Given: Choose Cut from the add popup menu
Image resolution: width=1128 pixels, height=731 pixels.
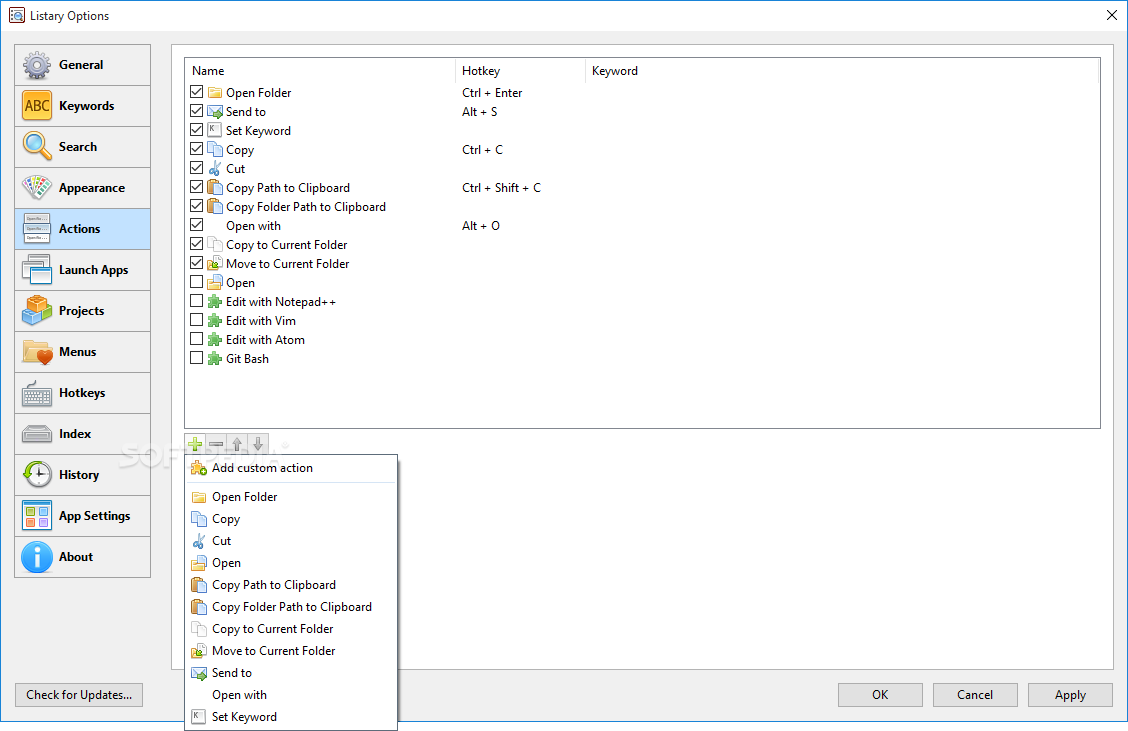Looking at the screenshot, I should (x=291, y=541).
